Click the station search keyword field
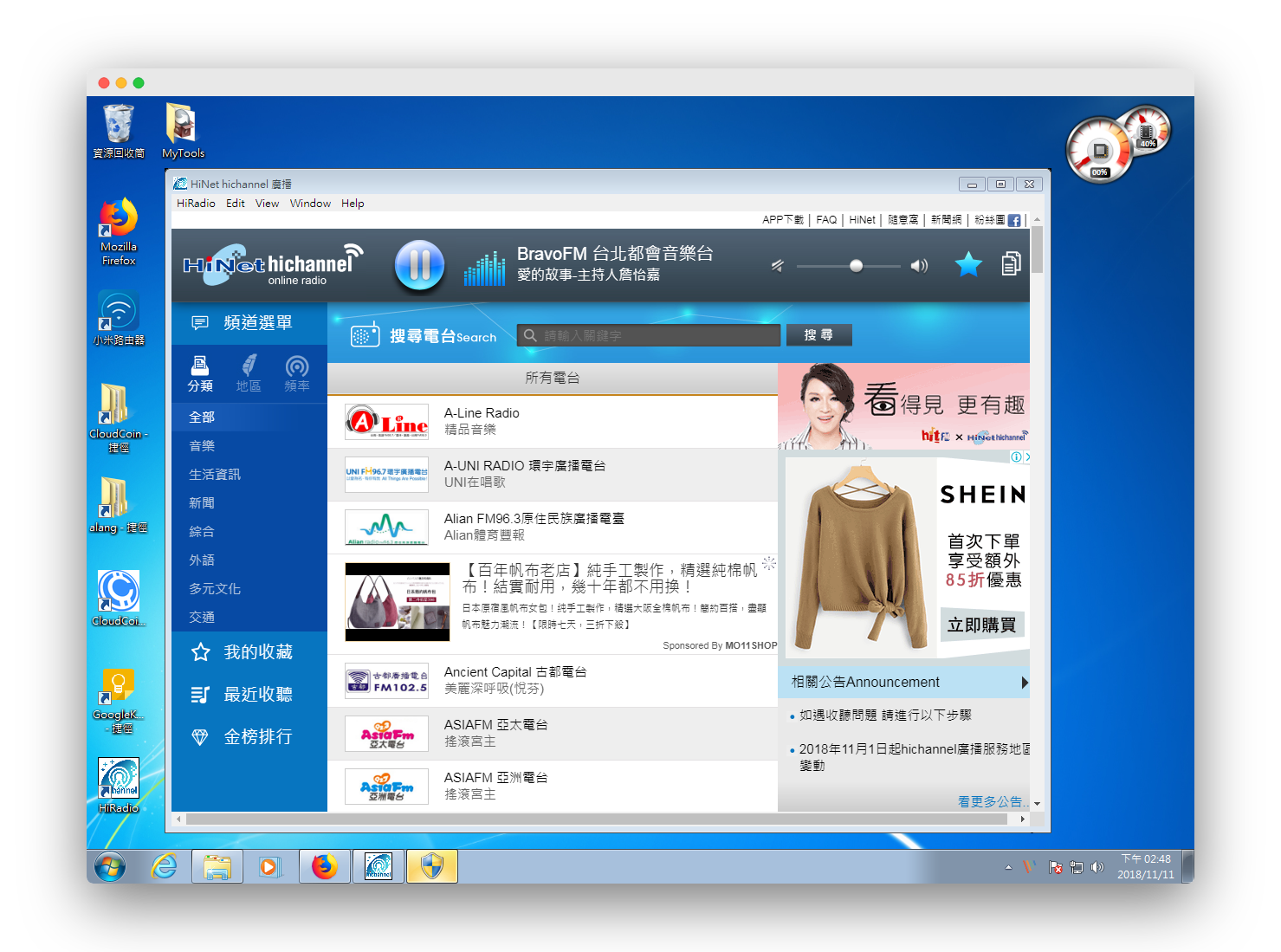Image resolution: width=1281 pixels, height=952 pixels. pos(649,335)
